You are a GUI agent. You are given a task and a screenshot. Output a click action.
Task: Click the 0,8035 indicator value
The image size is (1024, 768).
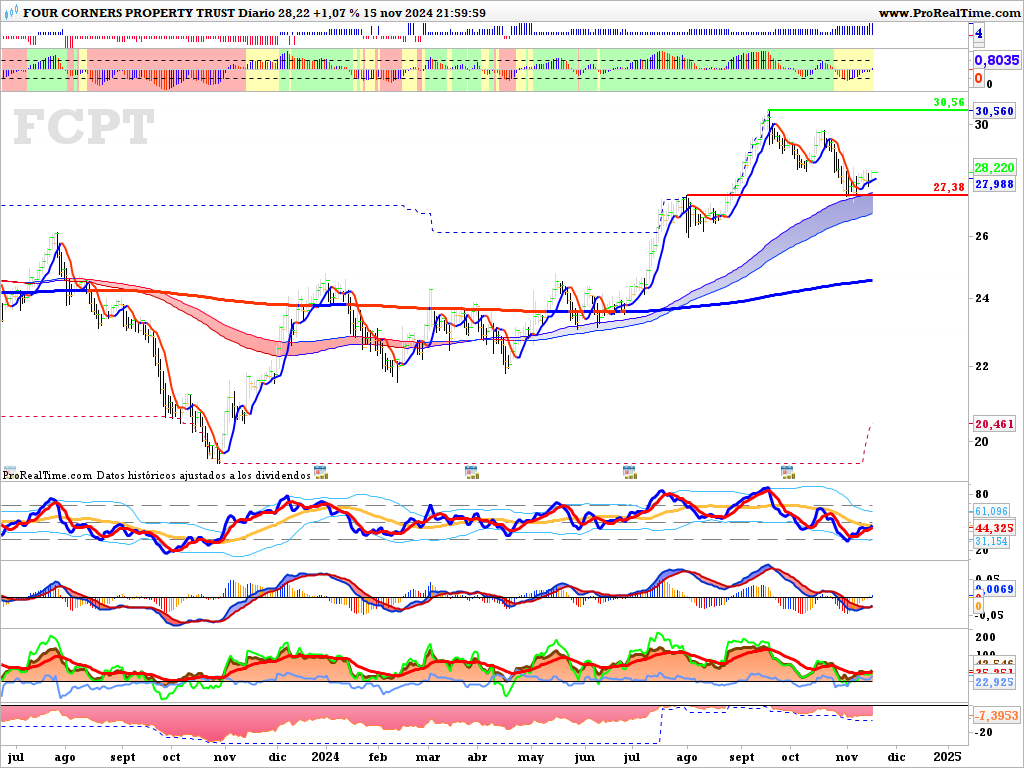tap(997, 61)
